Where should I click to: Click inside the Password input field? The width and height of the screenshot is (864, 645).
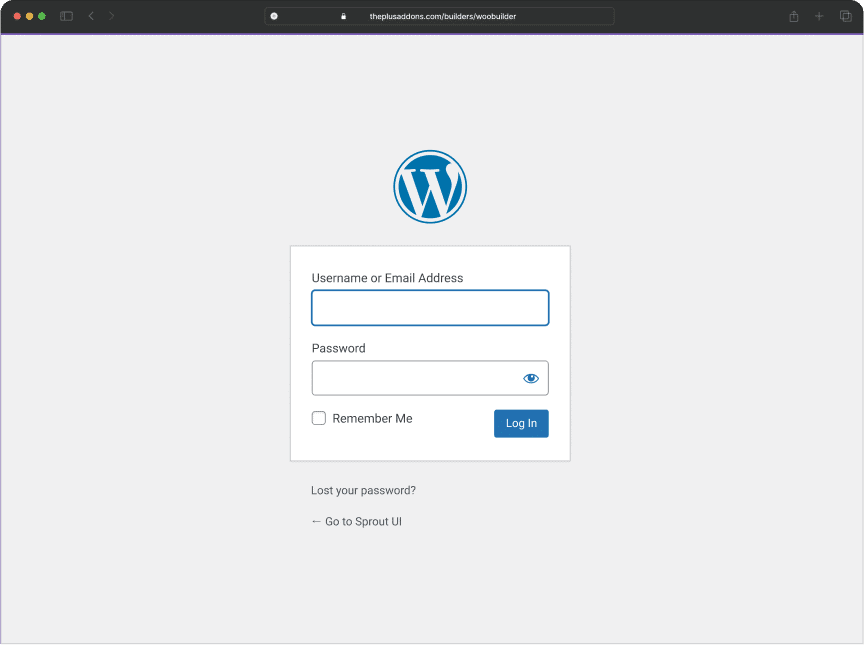coord(420,378)
